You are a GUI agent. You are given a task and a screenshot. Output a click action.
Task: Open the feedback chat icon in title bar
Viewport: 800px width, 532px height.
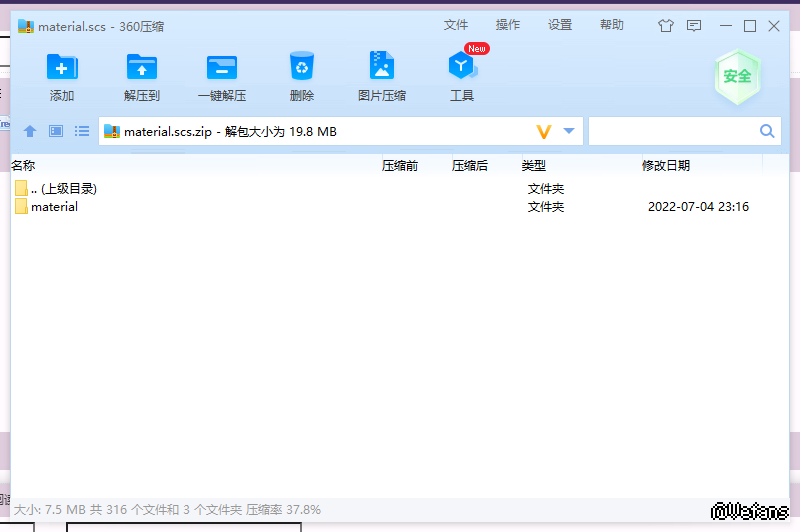[x=694, y=26]
